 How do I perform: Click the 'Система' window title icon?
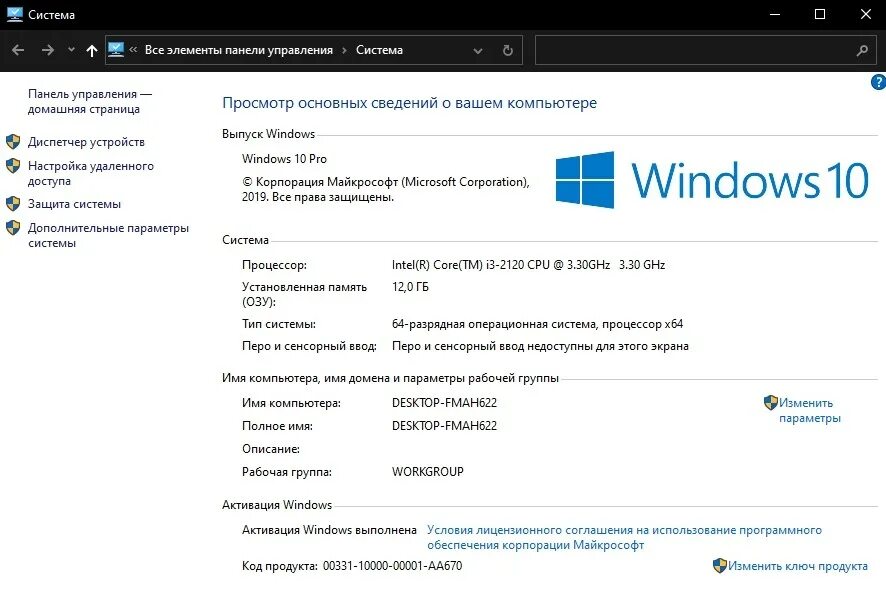point(14,14)
